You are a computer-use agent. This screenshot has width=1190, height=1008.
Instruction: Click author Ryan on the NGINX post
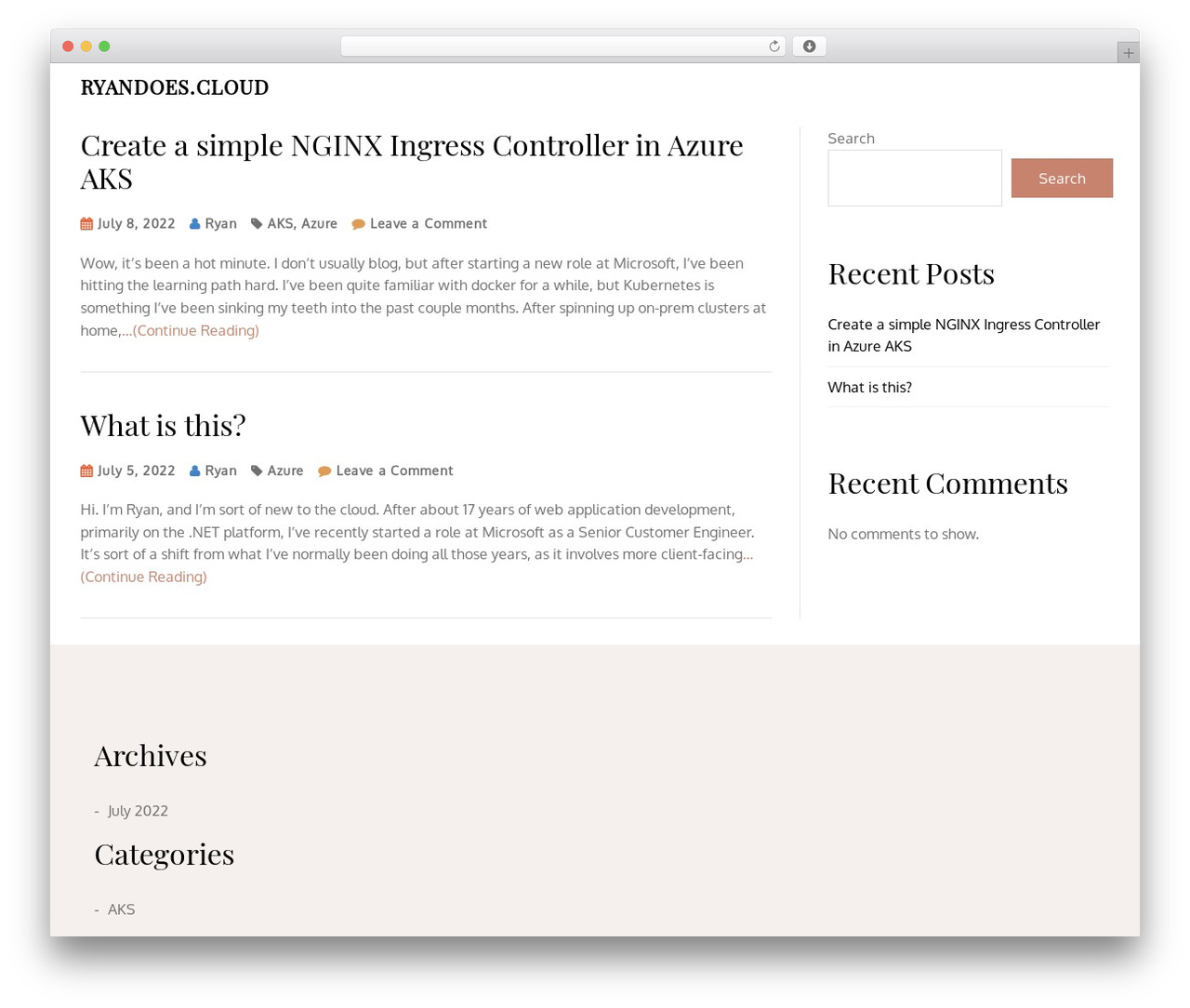221,223
